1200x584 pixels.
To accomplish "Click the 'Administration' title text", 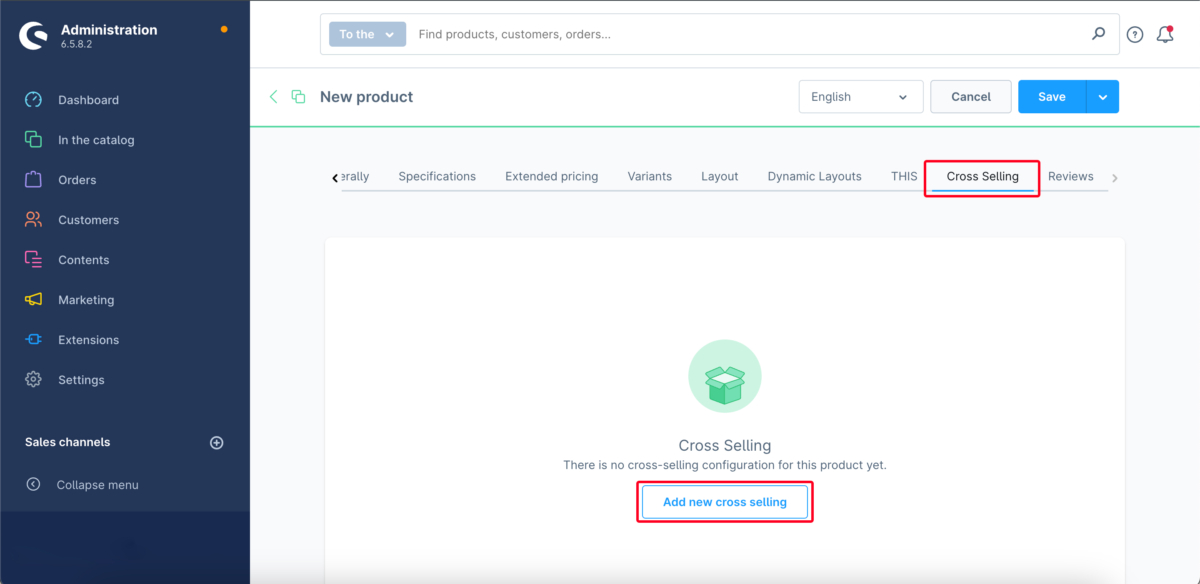I will (x=109, y=30).
